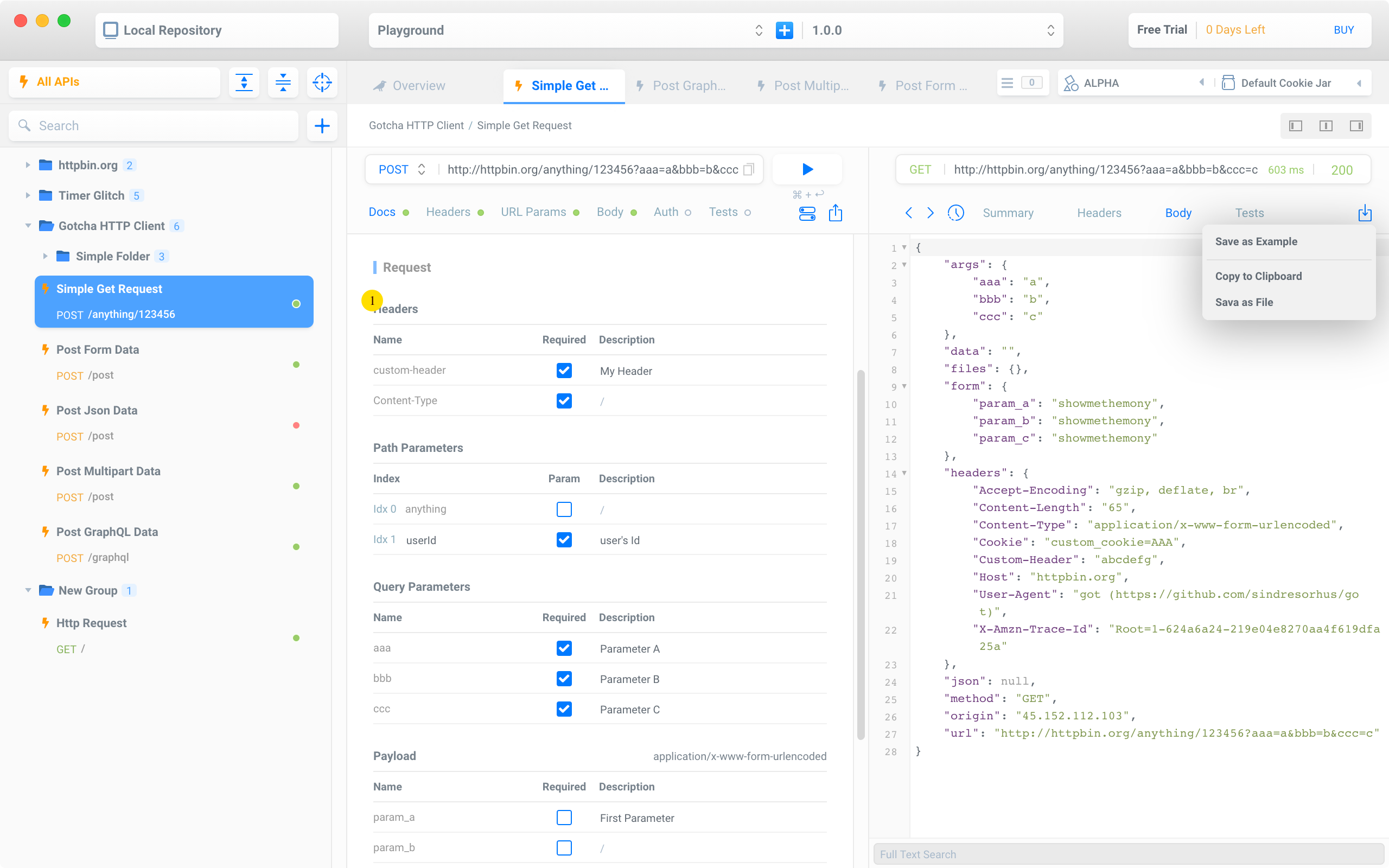The height and width of the screenshot is (868, 1389).
Task: Enable the param_a required checkbox
Action: 564,818
